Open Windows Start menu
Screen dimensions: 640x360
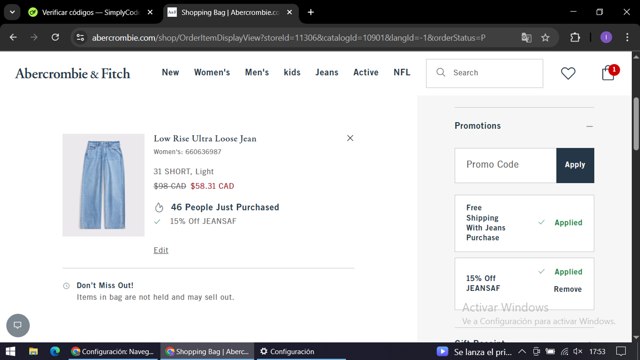[10, 351]
